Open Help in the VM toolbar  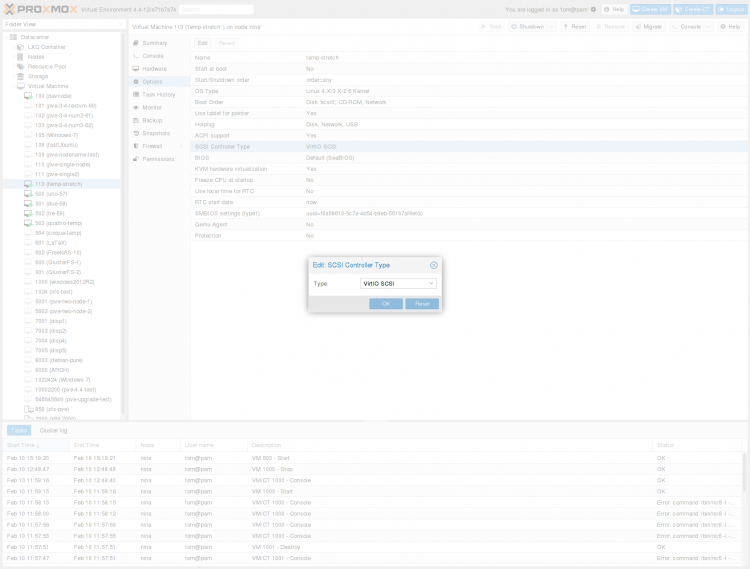(x=730, y=27)
